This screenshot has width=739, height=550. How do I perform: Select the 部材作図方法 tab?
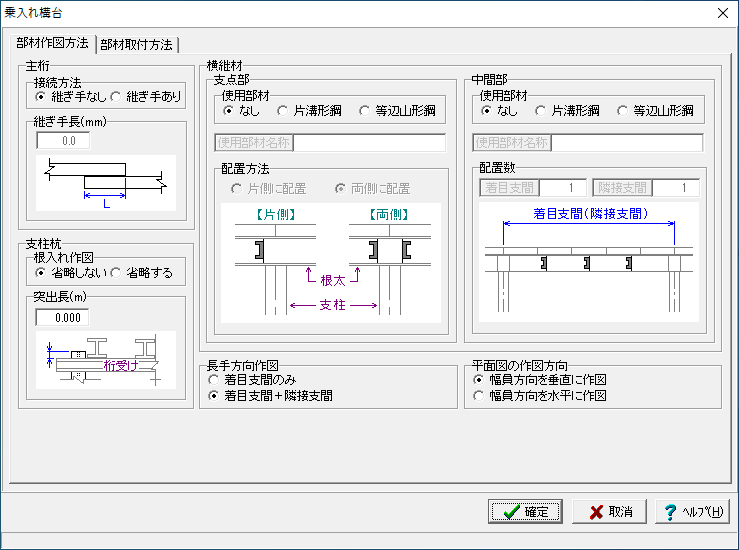(x=52, y=43)
